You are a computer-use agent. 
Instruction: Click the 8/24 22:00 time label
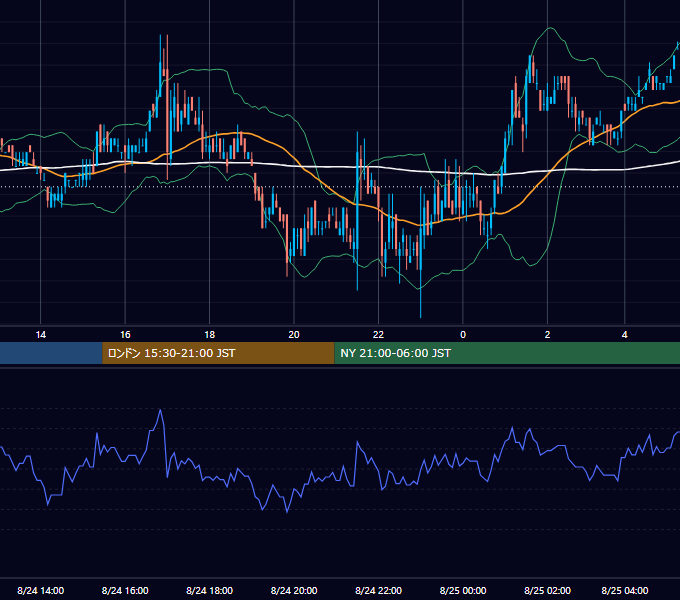pyautogui.click(x=379, y=590)
